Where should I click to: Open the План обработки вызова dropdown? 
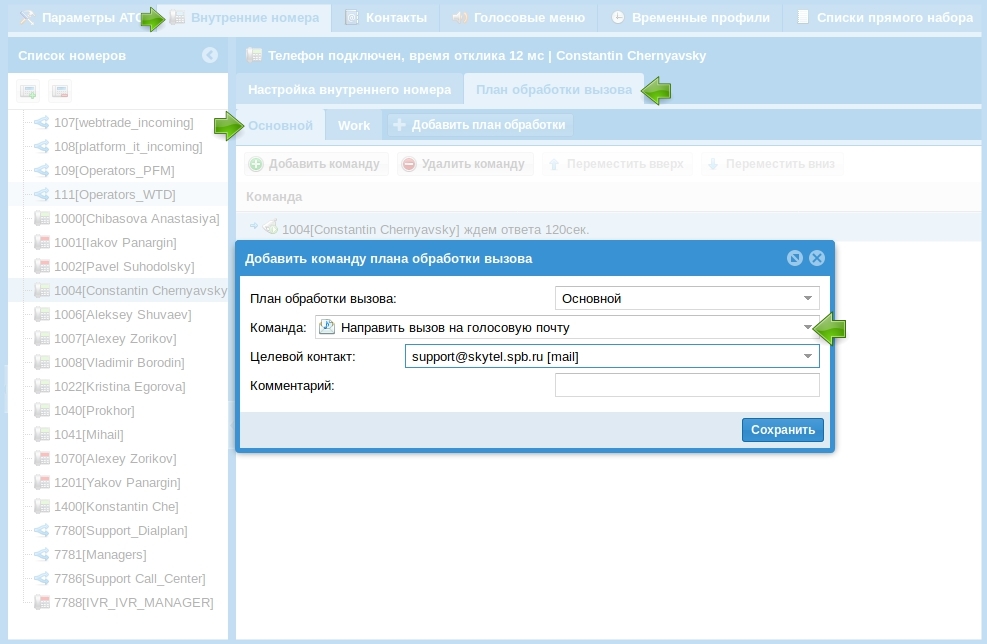click(x=808, y=298)
